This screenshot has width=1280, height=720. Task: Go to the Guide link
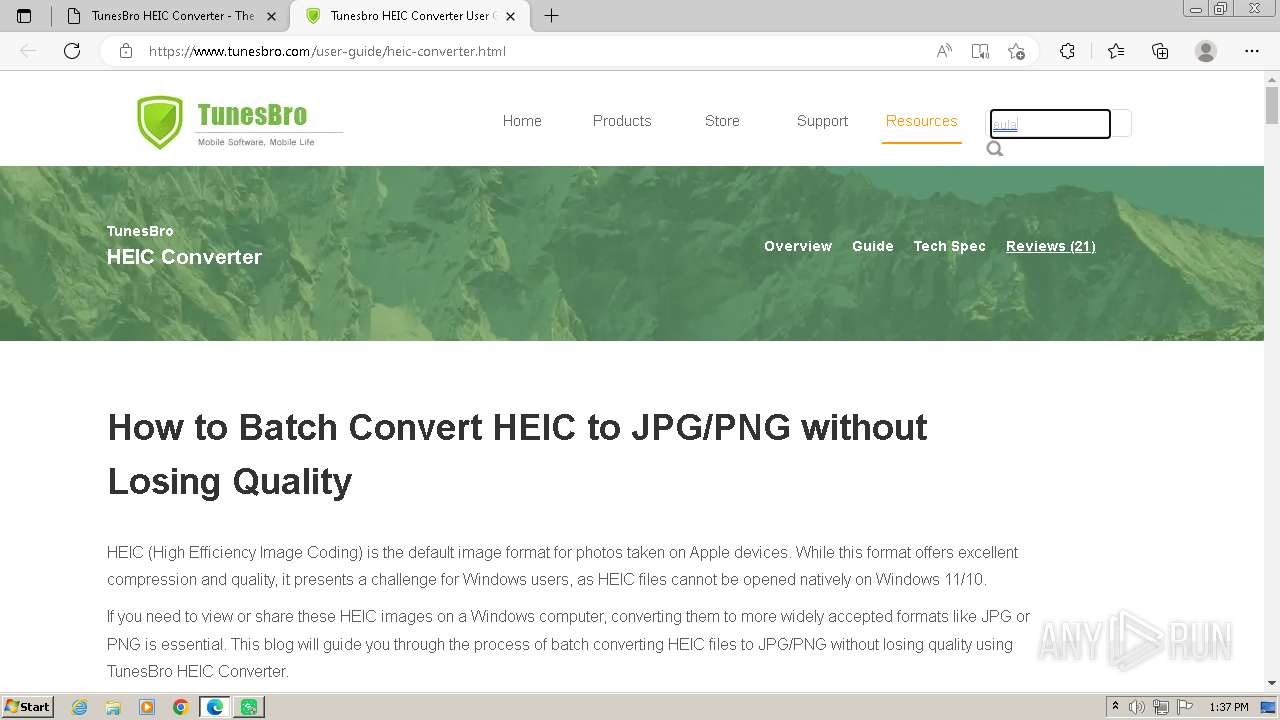[x=873, y=246]
